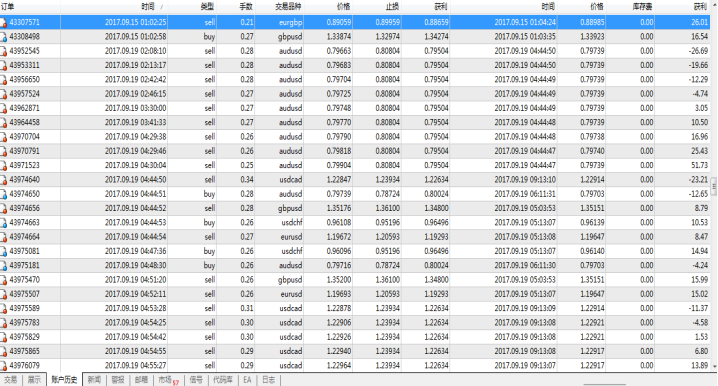Click open time 2017.09.19 04:47:36
Image resolution: width=718 pixels, height=386 pixels.
(136, 251)
